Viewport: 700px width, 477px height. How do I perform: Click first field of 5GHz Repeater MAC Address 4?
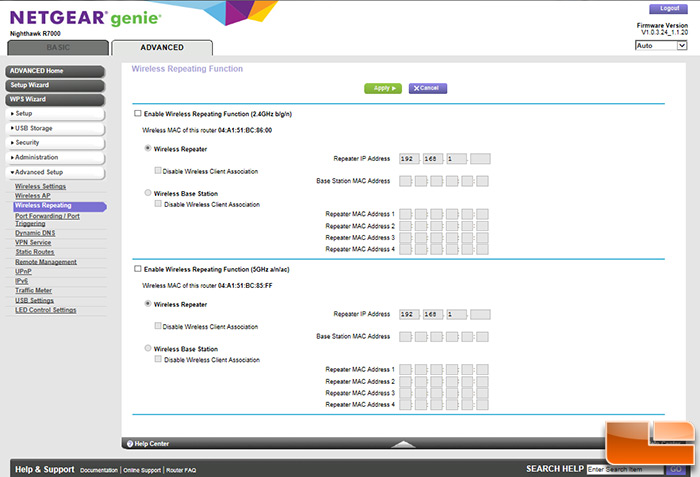(x=405, y=405)
